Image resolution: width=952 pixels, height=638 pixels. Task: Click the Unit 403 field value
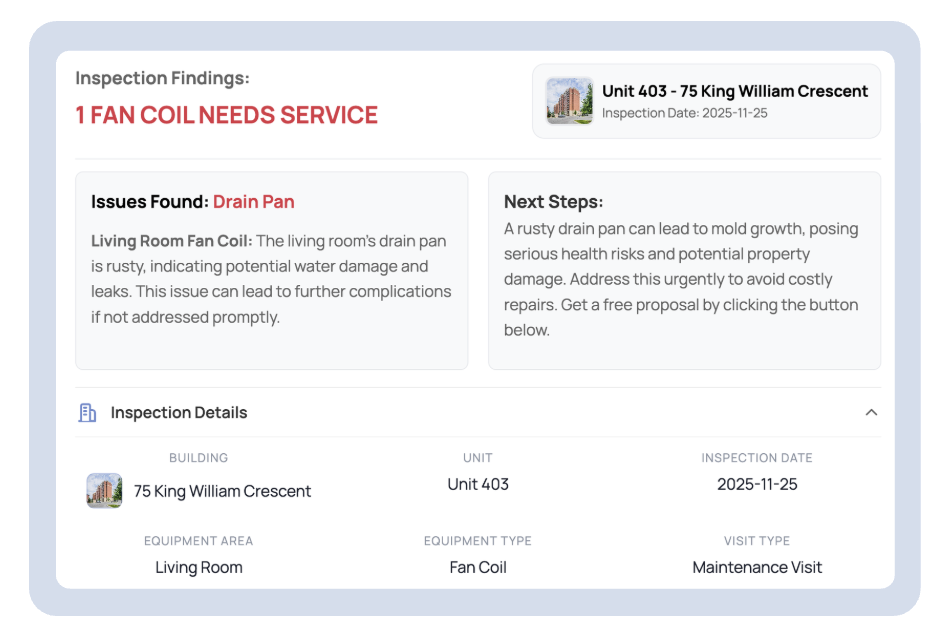477,484
